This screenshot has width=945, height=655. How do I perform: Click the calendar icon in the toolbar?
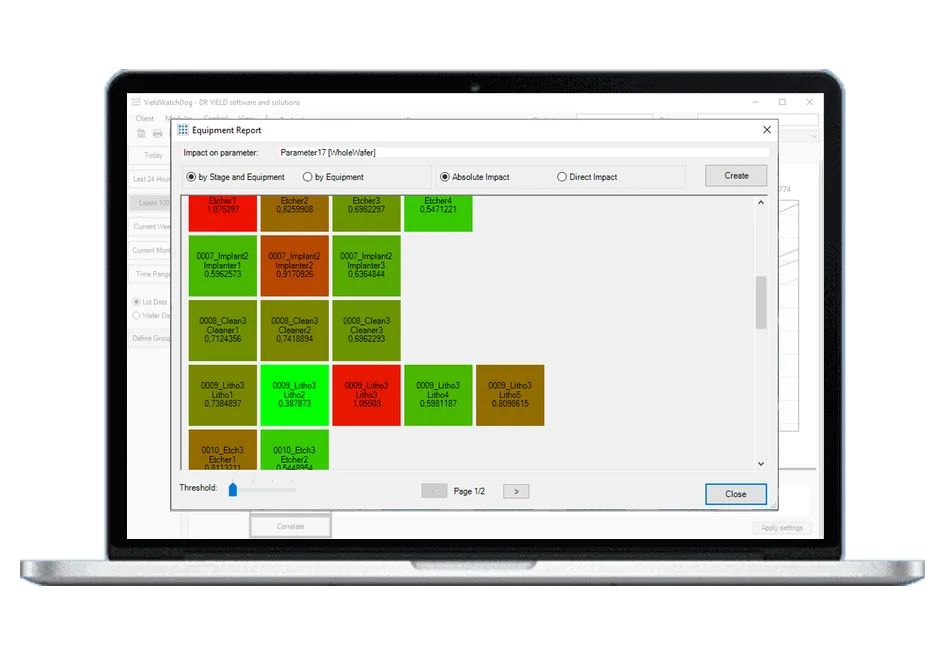(x=141, y=133)
